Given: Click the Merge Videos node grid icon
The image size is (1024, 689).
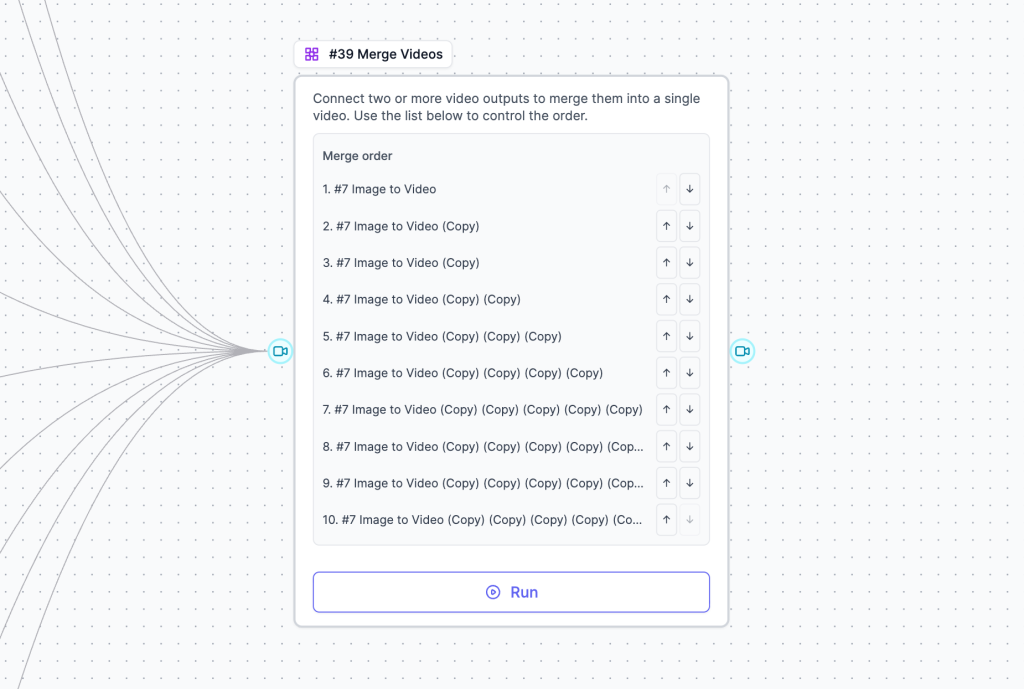Looking at the screenshot, I should pos(312,54).
